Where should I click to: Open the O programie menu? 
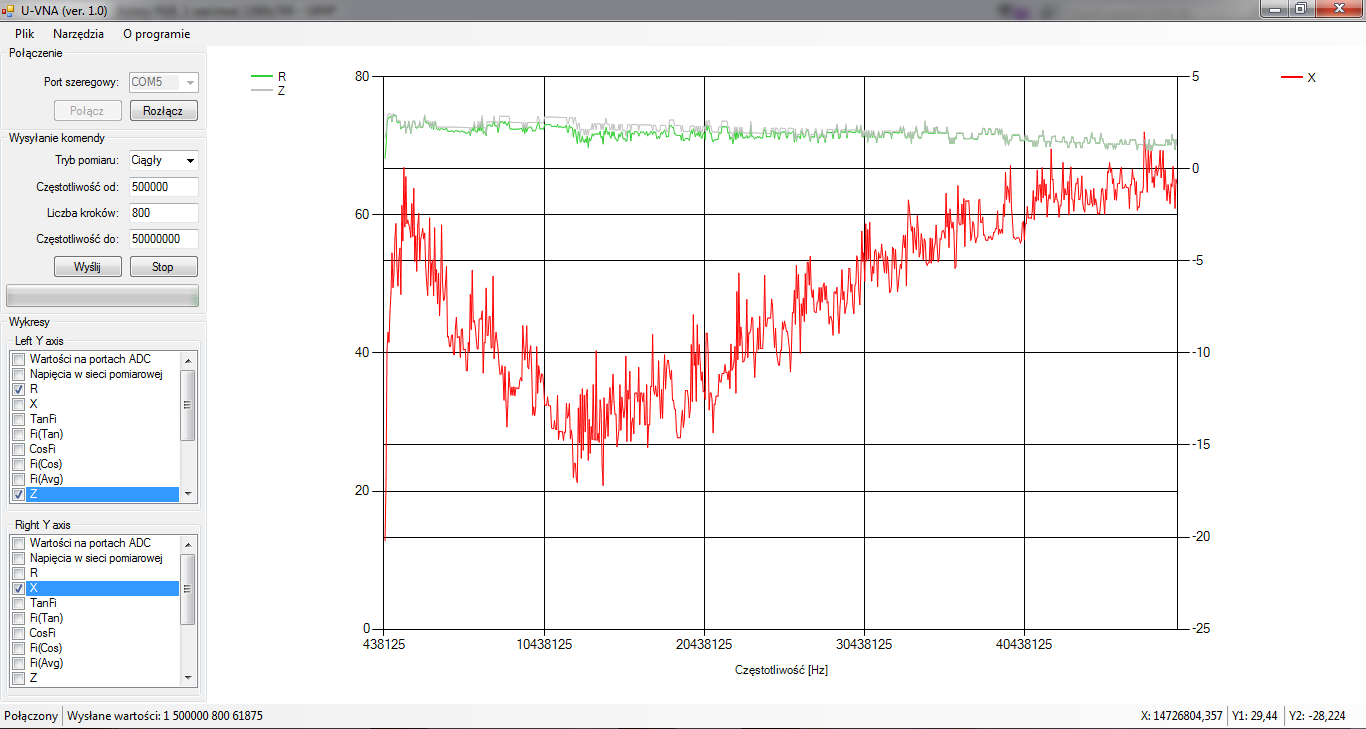156,33
